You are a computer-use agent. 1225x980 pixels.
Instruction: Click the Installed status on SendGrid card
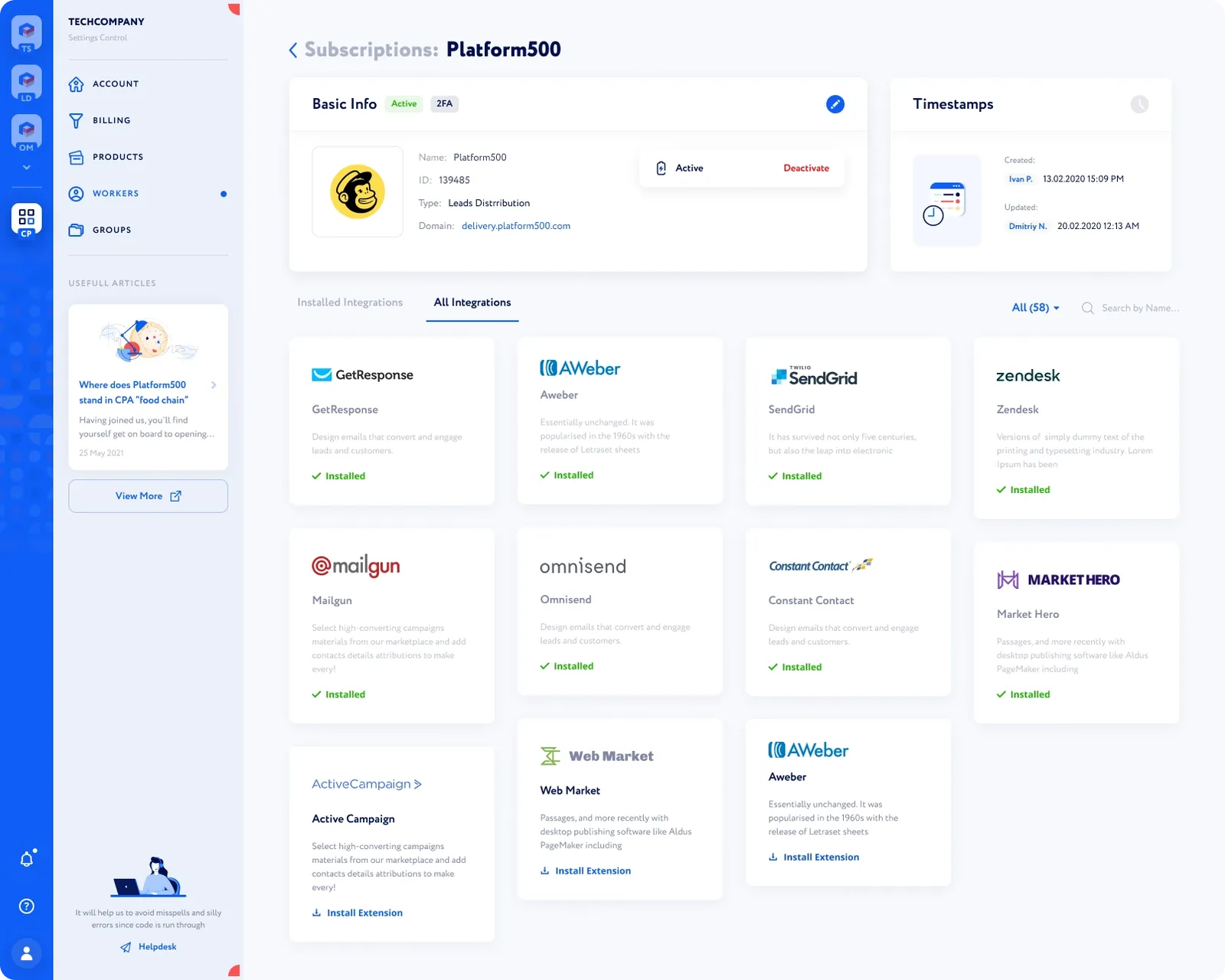(795, 476)
